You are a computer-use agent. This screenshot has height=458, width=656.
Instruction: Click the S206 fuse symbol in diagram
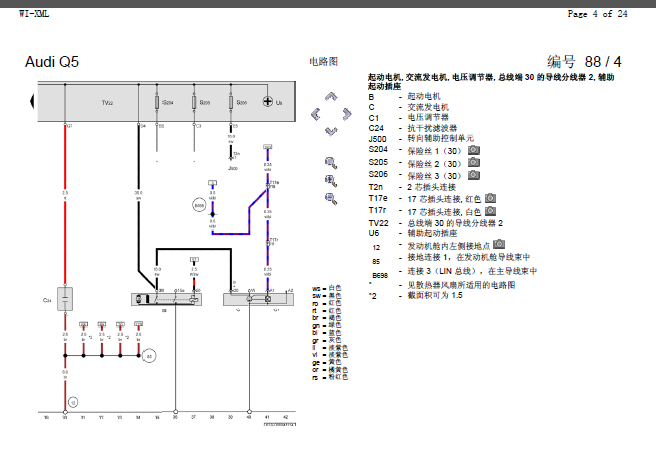click(231, 102)
